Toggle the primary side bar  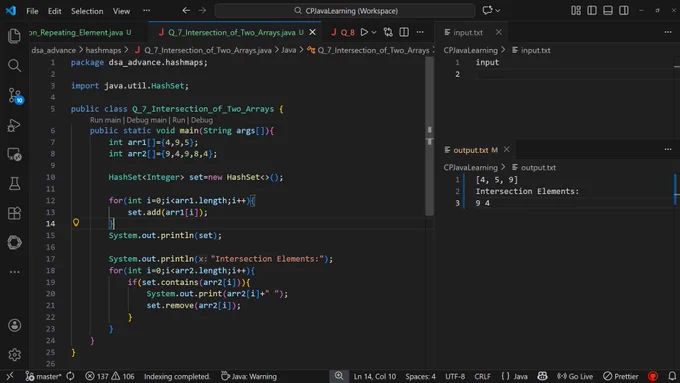pyautogui.click(x=592, y=10)
